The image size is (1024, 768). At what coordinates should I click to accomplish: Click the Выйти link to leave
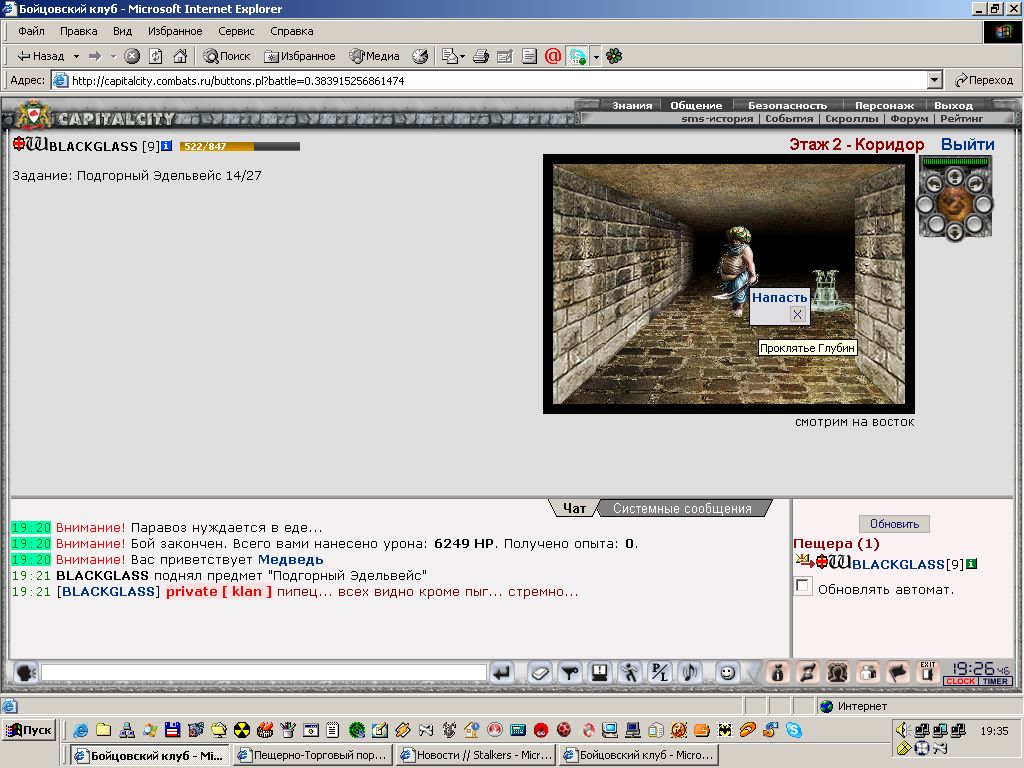coord(967,144)
